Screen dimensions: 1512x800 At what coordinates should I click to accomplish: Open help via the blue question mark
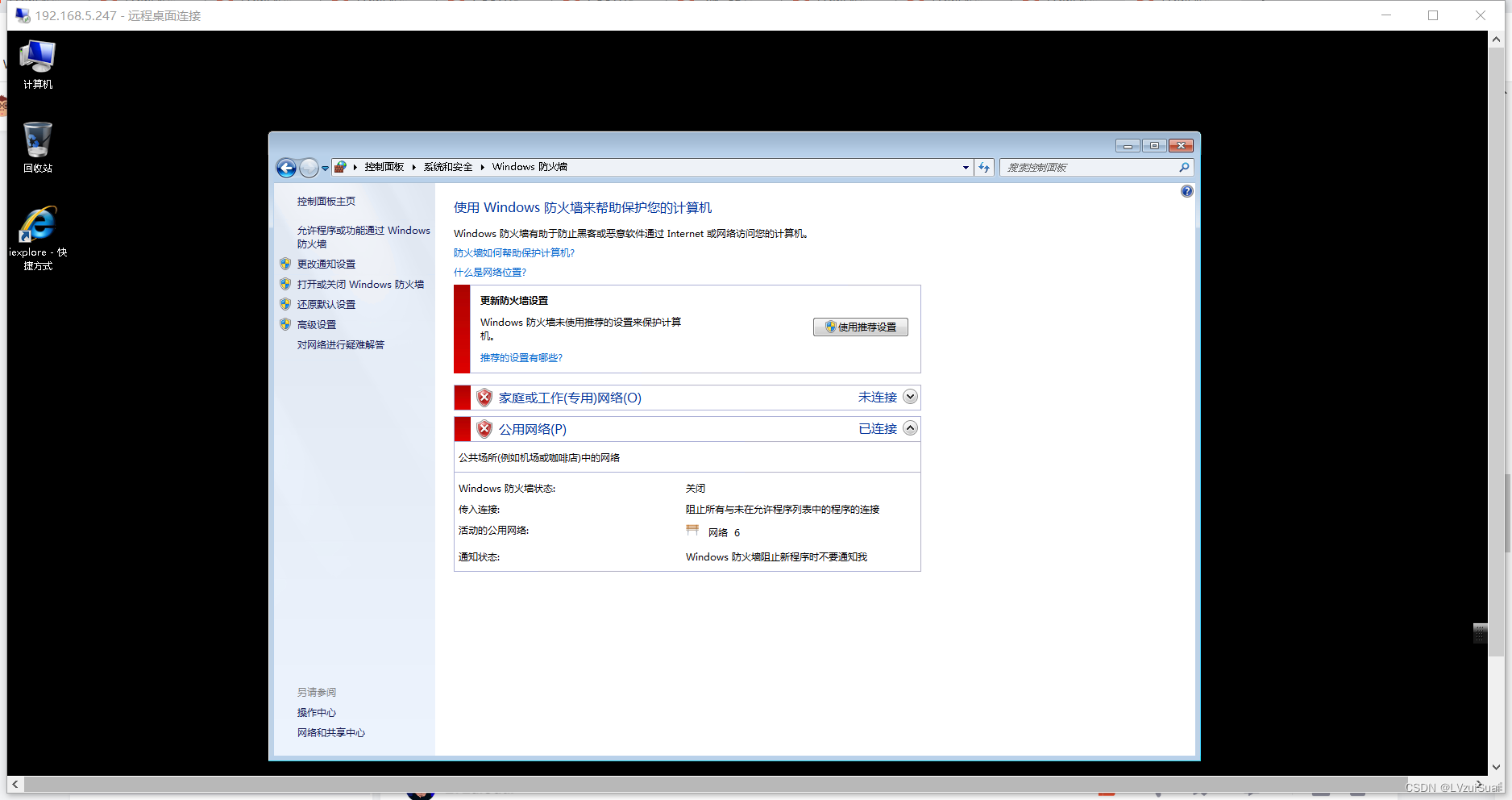(x=1186, y=191)
